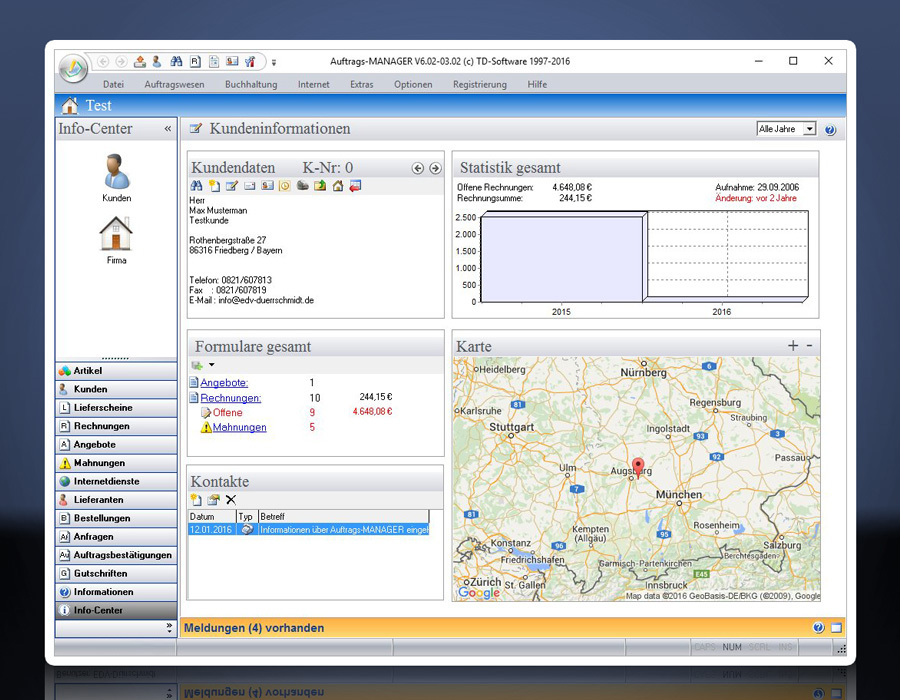Click the binoculars search icon in Kundendaten
Screen dimensions: 900x700
(x=197, y=186)
